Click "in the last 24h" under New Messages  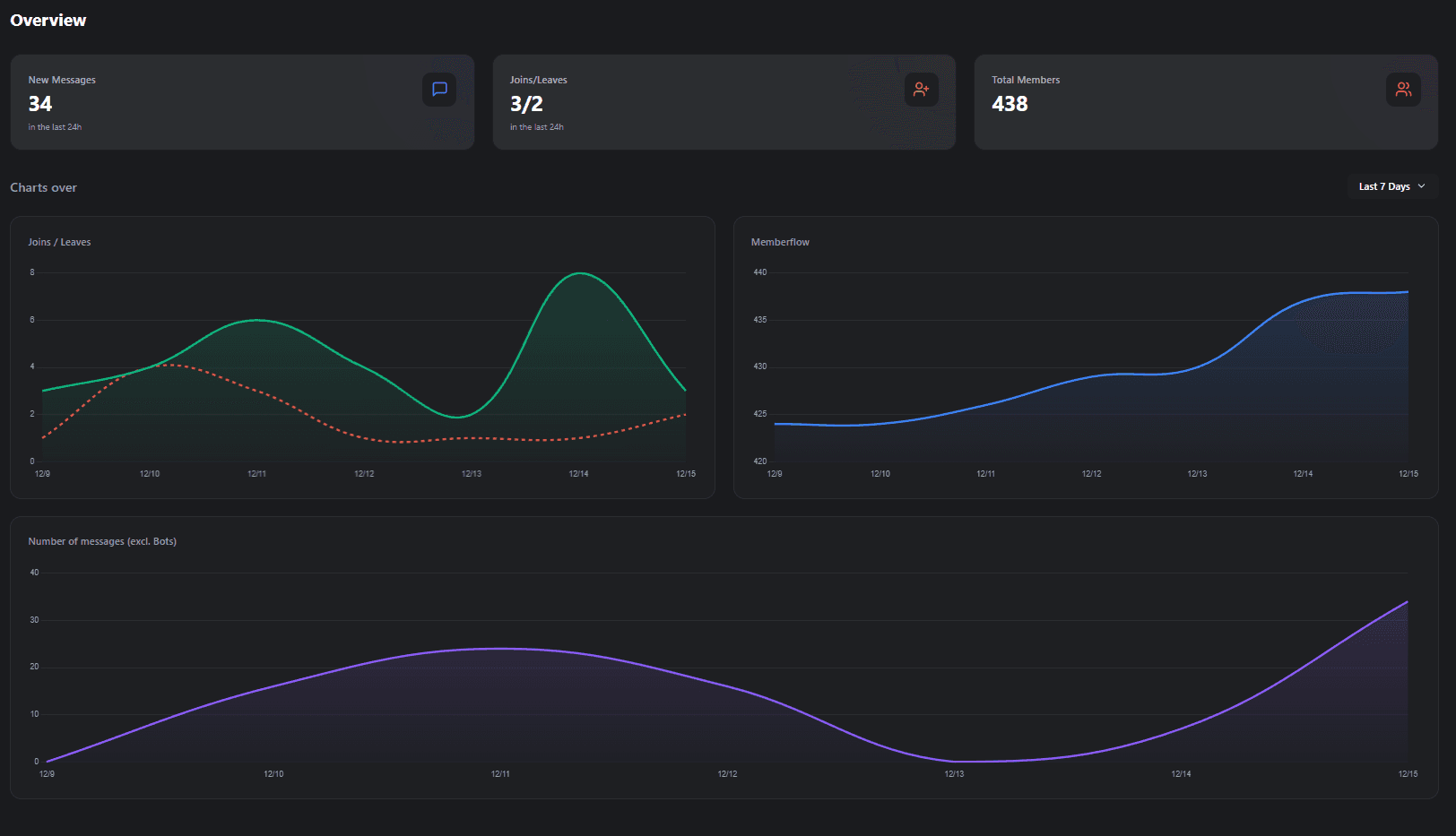coord(55,127)
